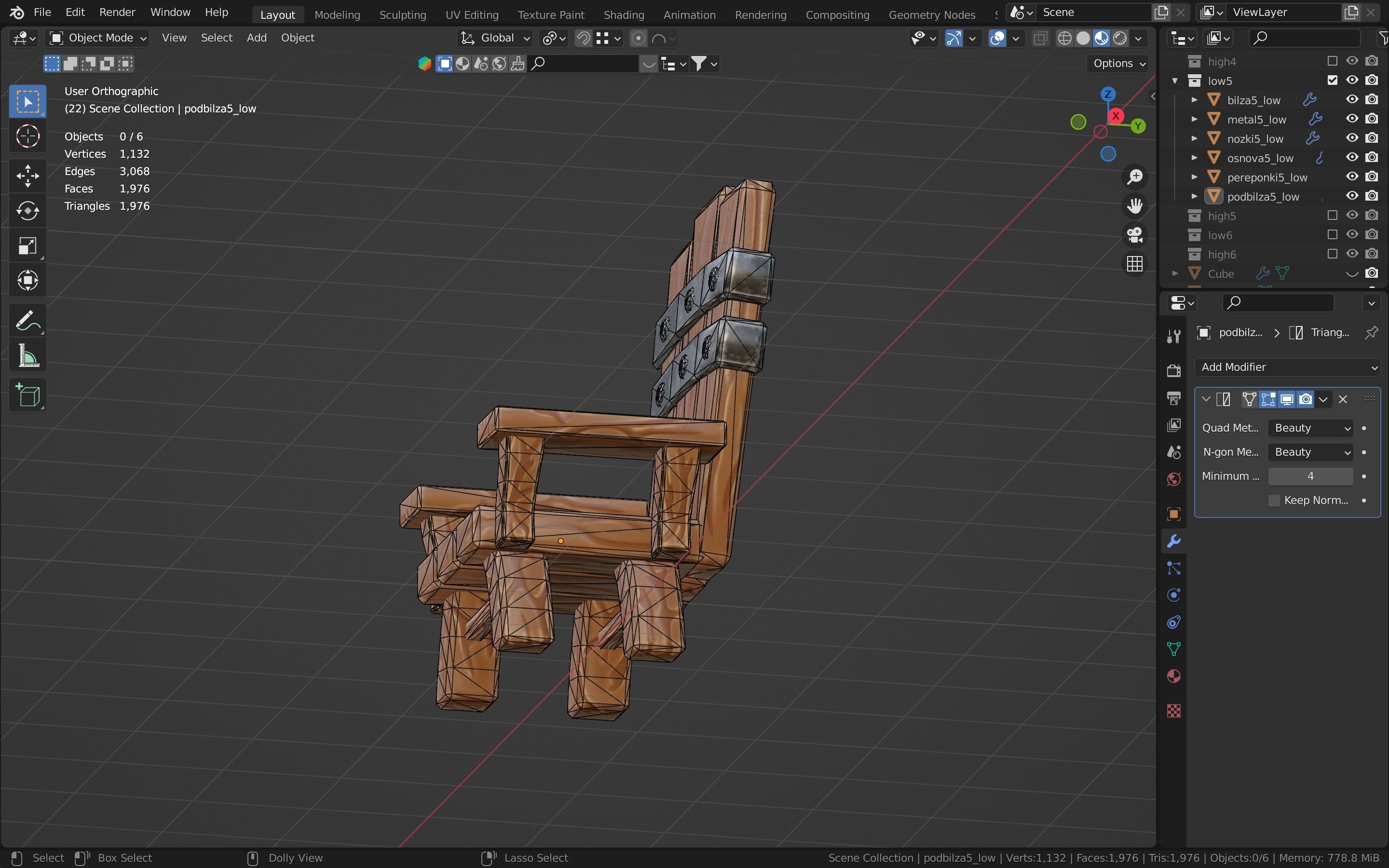Select the Annotate tool
This screenshot has height=868, width=1389.
(x=27, y=320)
